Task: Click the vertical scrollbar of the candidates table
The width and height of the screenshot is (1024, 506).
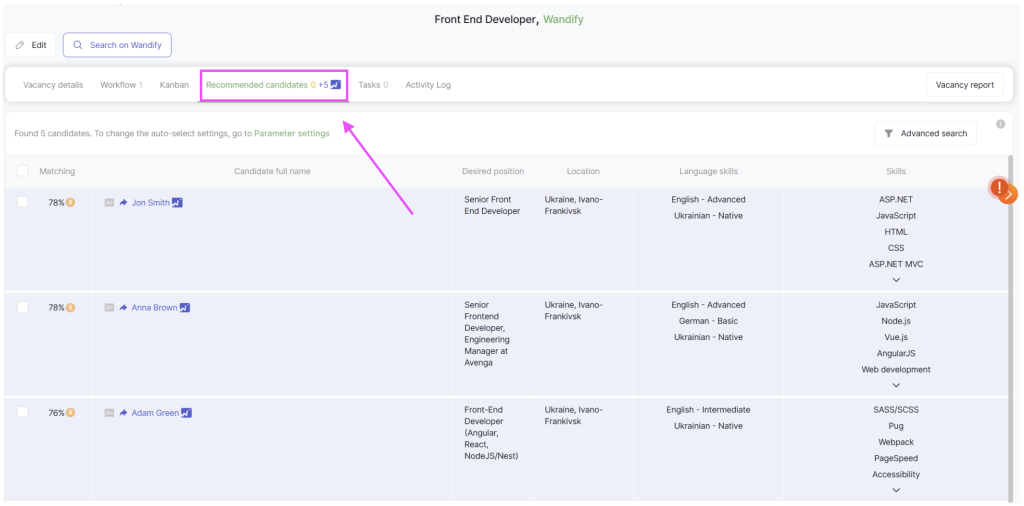Action: (1012, 326)
